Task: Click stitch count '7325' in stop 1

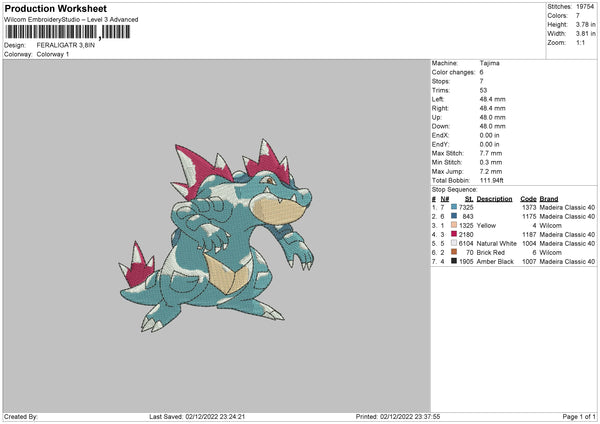Action: pos(466,207)
